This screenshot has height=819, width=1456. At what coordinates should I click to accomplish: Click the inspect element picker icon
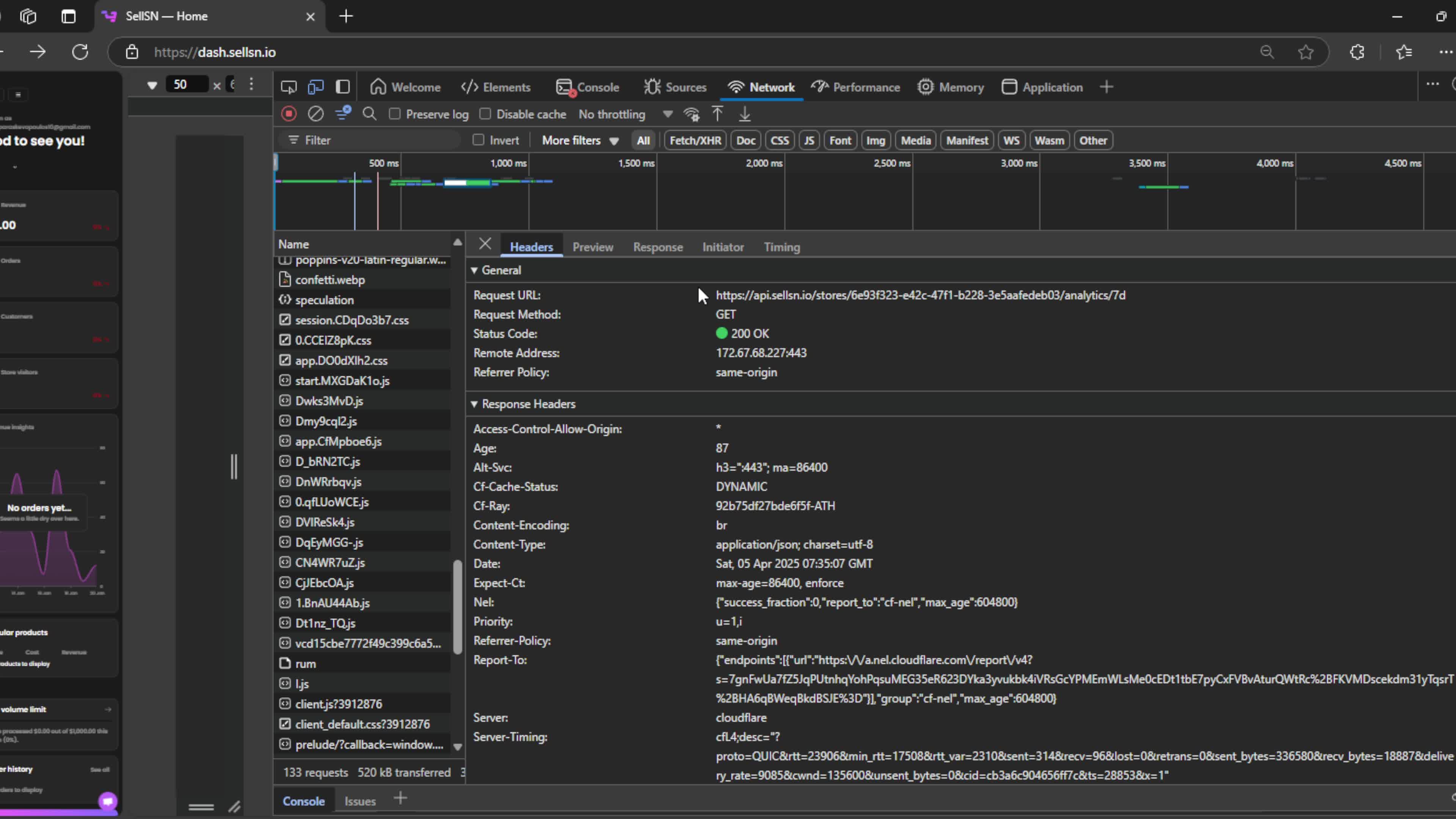click(x=289, y=87)
